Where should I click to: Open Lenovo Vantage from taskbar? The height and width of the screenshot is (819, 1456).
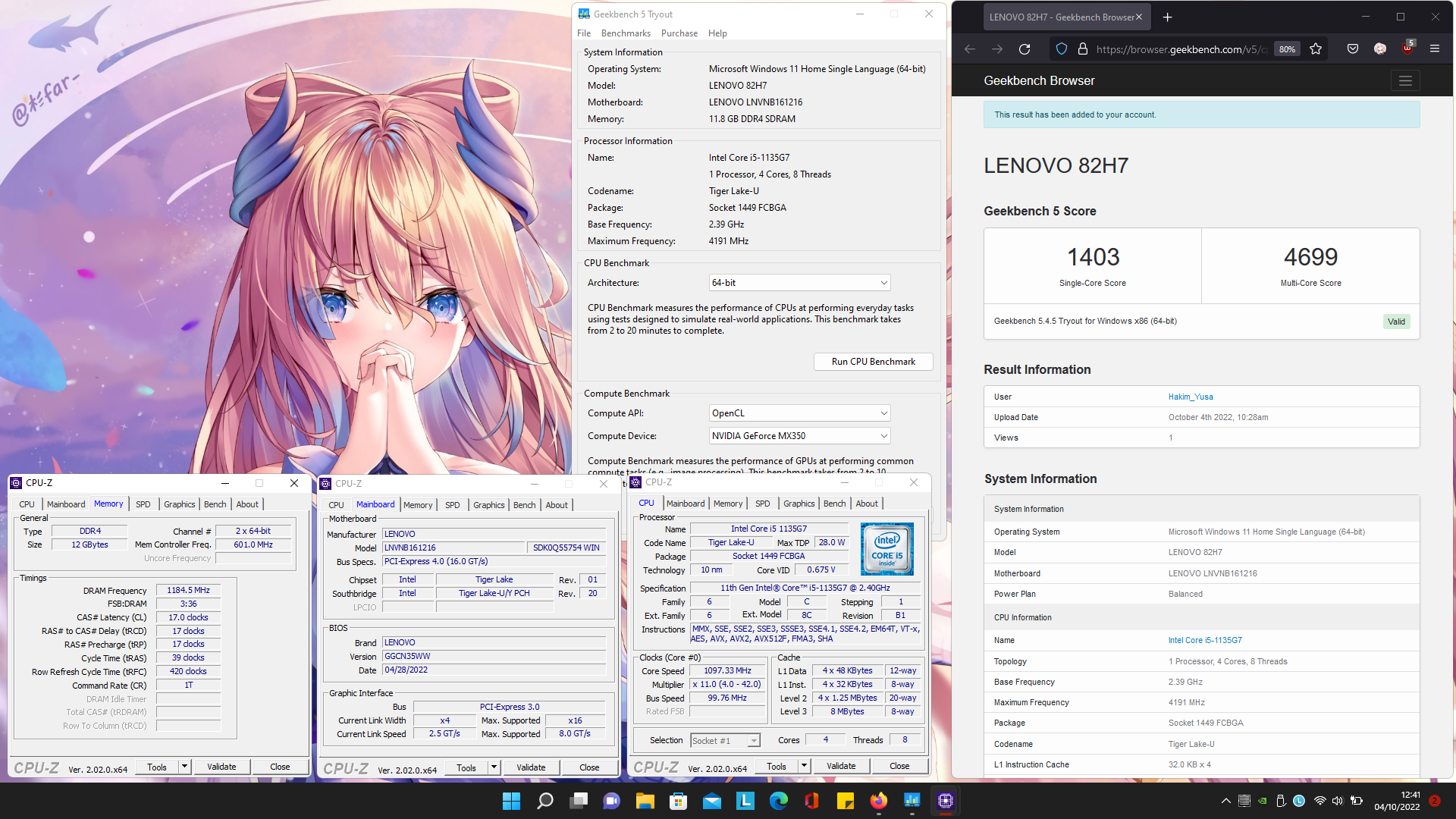click(745, 801)
